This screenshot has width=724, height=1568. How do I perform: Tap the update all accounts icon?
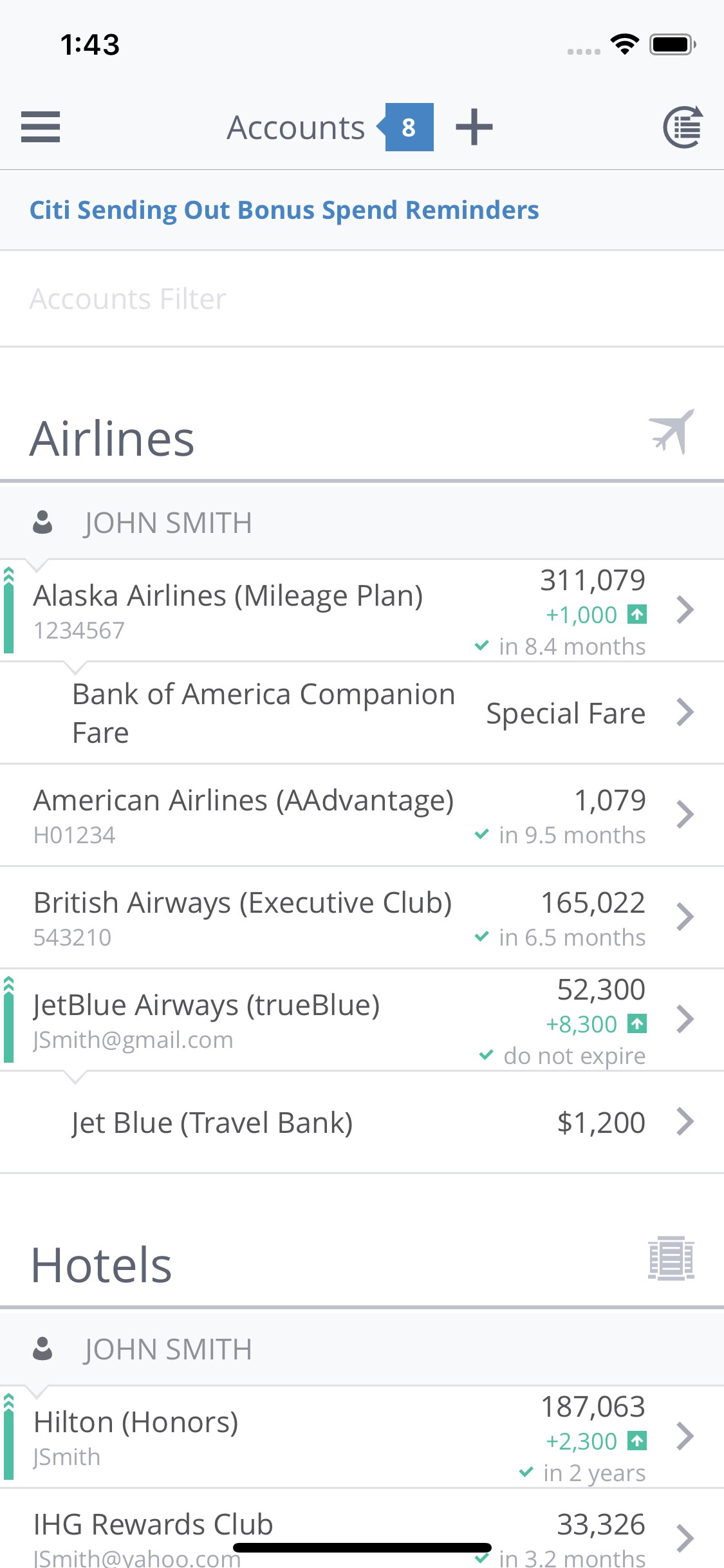pyautogui.click(x=683, y=127)
